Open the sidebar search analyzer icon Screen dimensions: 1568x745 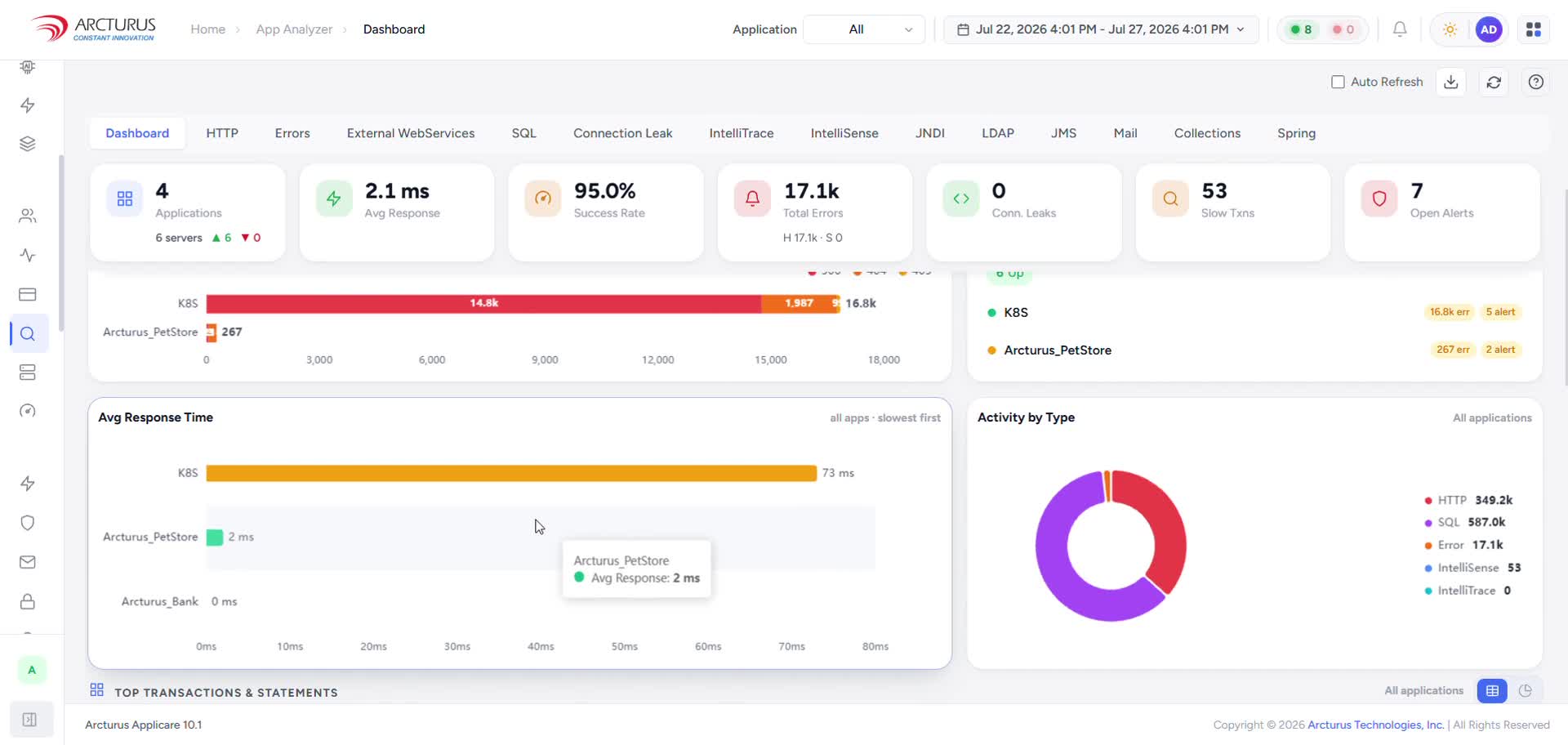coord(28,333)
